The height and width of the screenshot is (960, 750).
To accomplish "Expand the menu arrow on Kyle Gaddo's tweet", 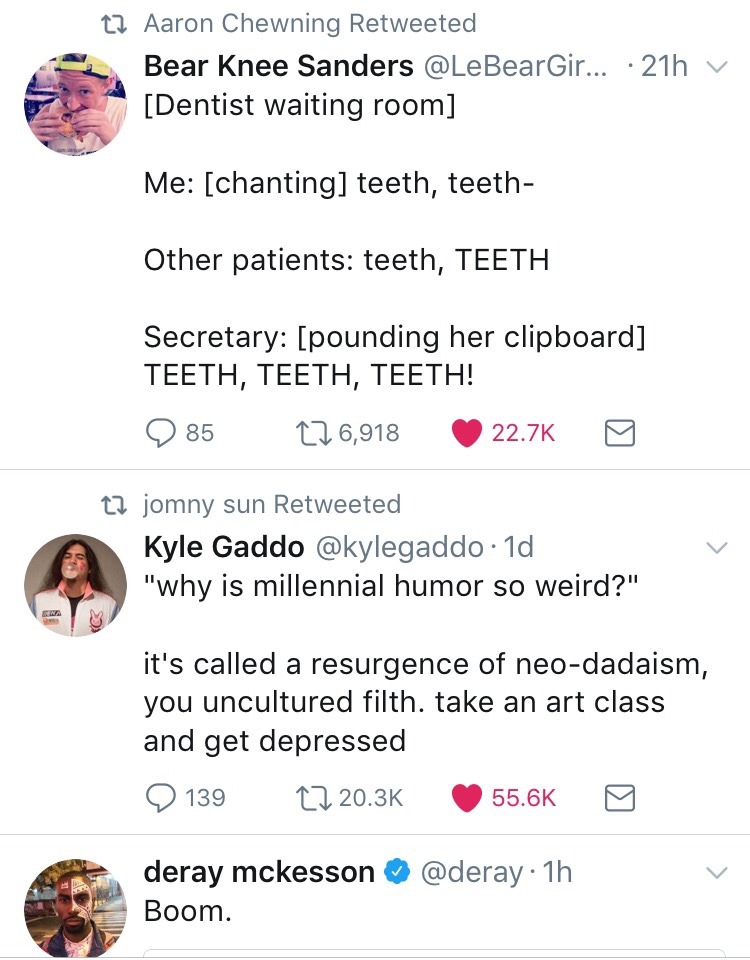I will pyautogui.click(x=716, y=548).
